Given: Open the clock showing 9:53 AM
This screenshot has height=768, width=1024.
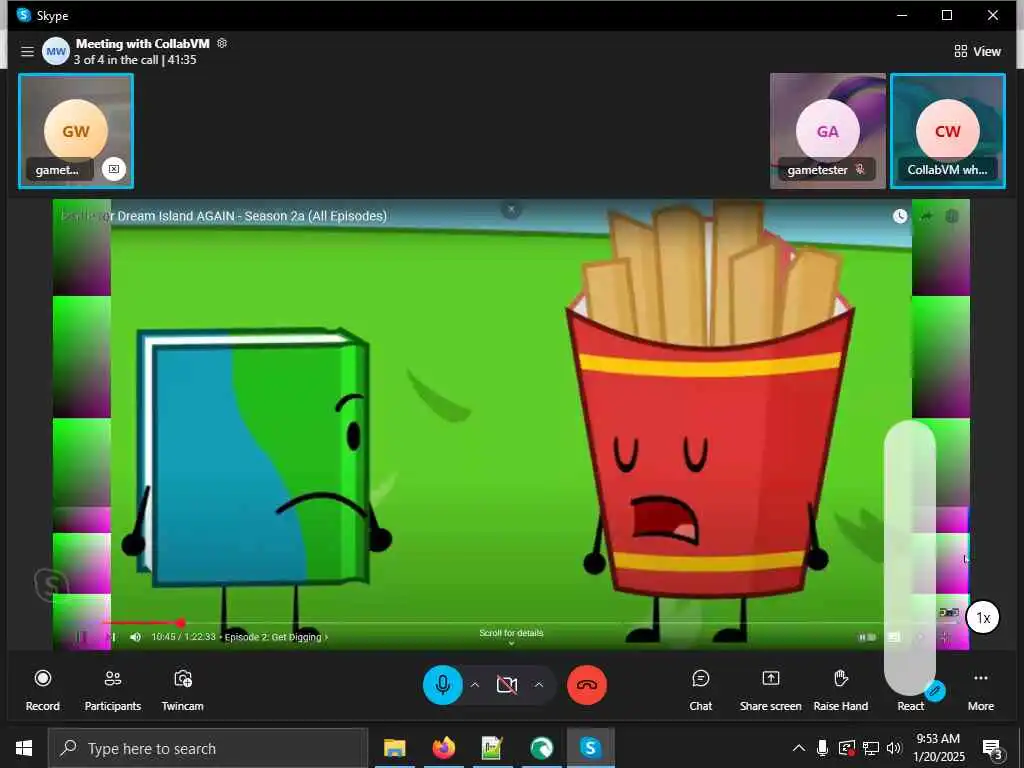Looking at the screenshot, I should 938,748.
